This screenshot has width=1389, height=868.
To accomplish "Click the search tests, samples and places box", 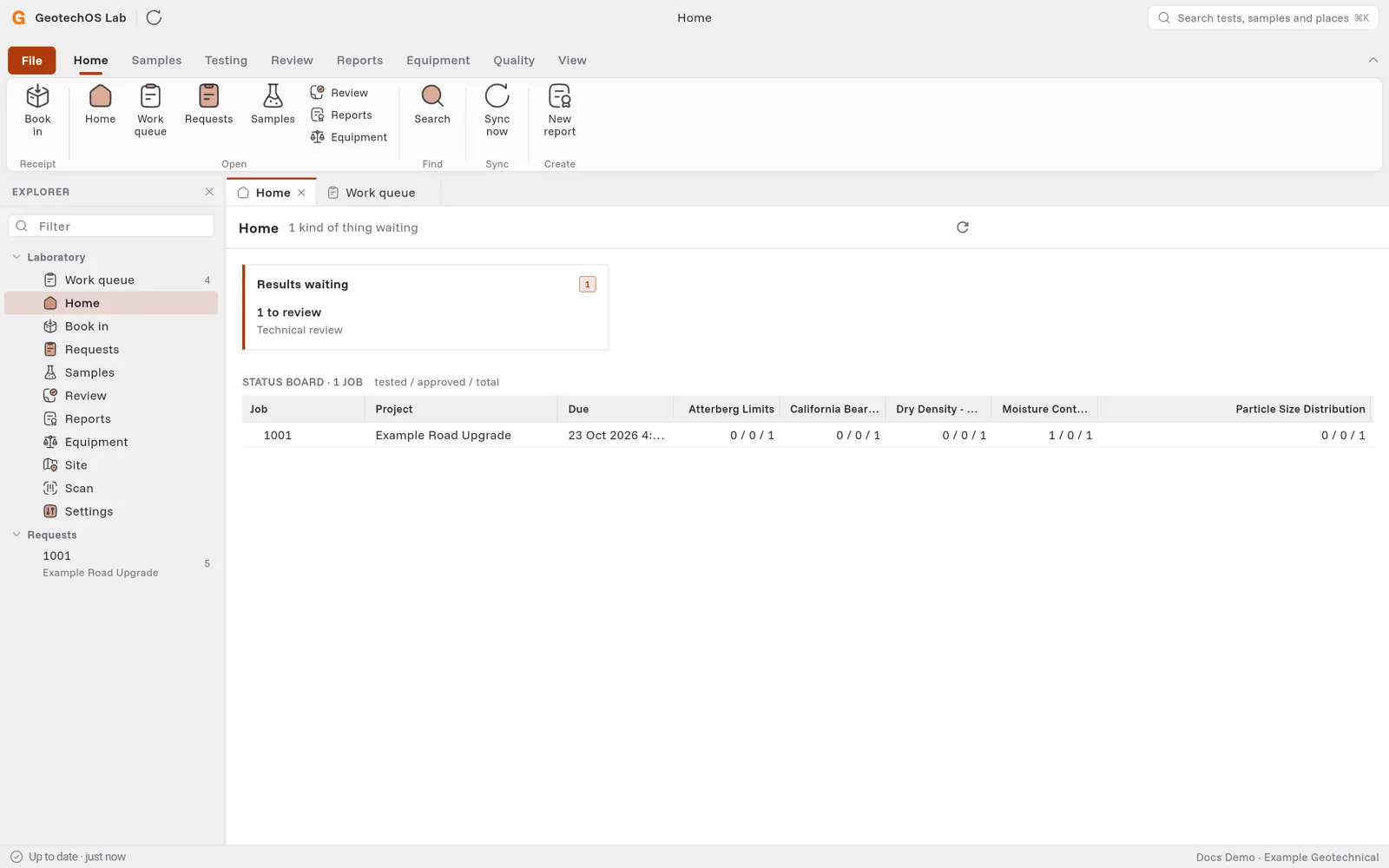I will [1263, 17].
